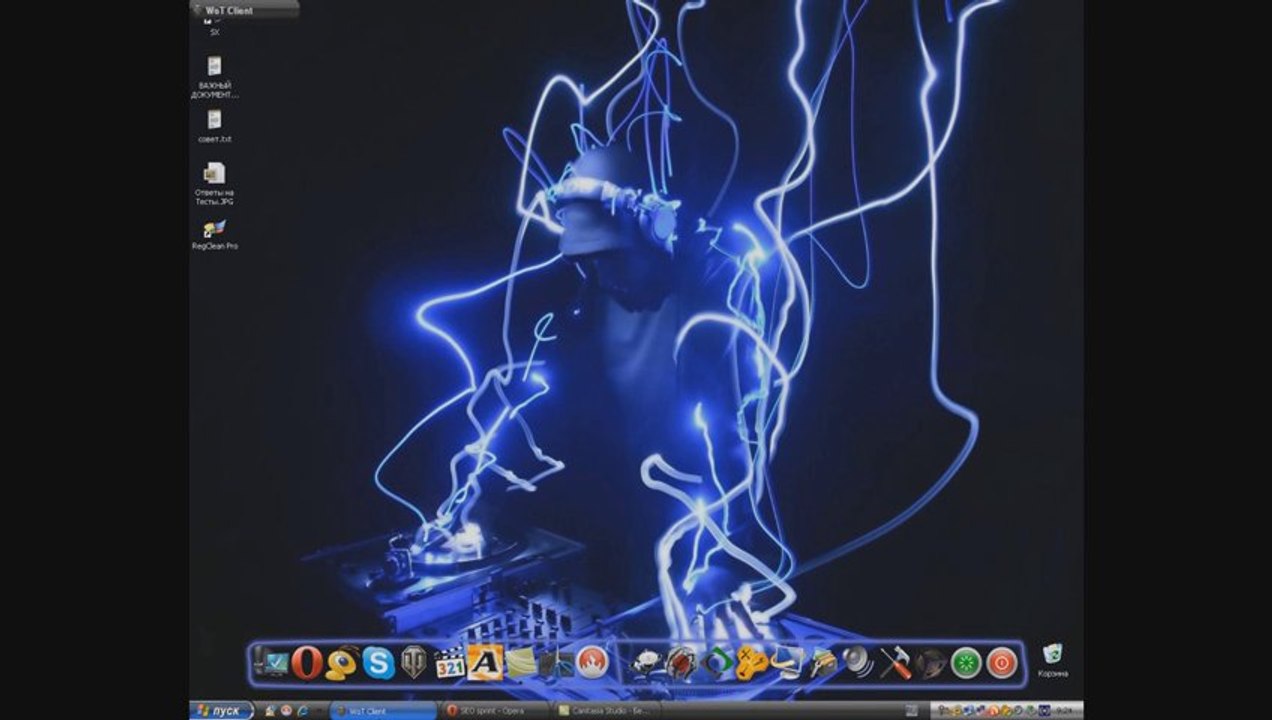
Task: Select the Ответы на Тесты.JPG file
Action: (x=214, y=183)
